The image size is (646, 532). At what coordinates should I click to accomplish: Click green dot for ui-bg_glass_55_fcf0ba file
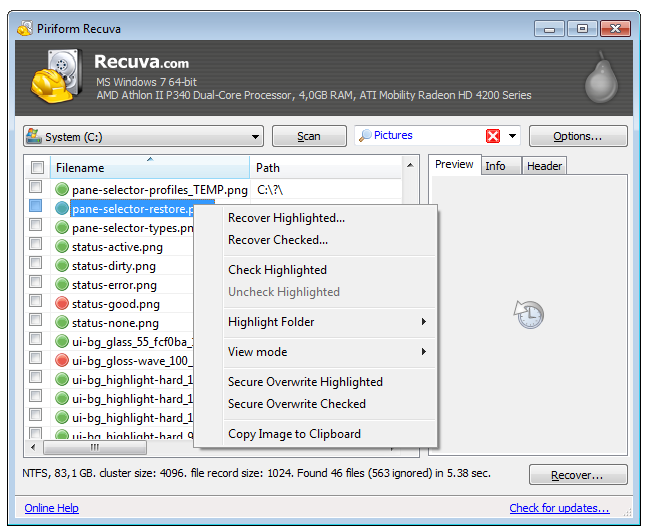(x=62, y=341)
